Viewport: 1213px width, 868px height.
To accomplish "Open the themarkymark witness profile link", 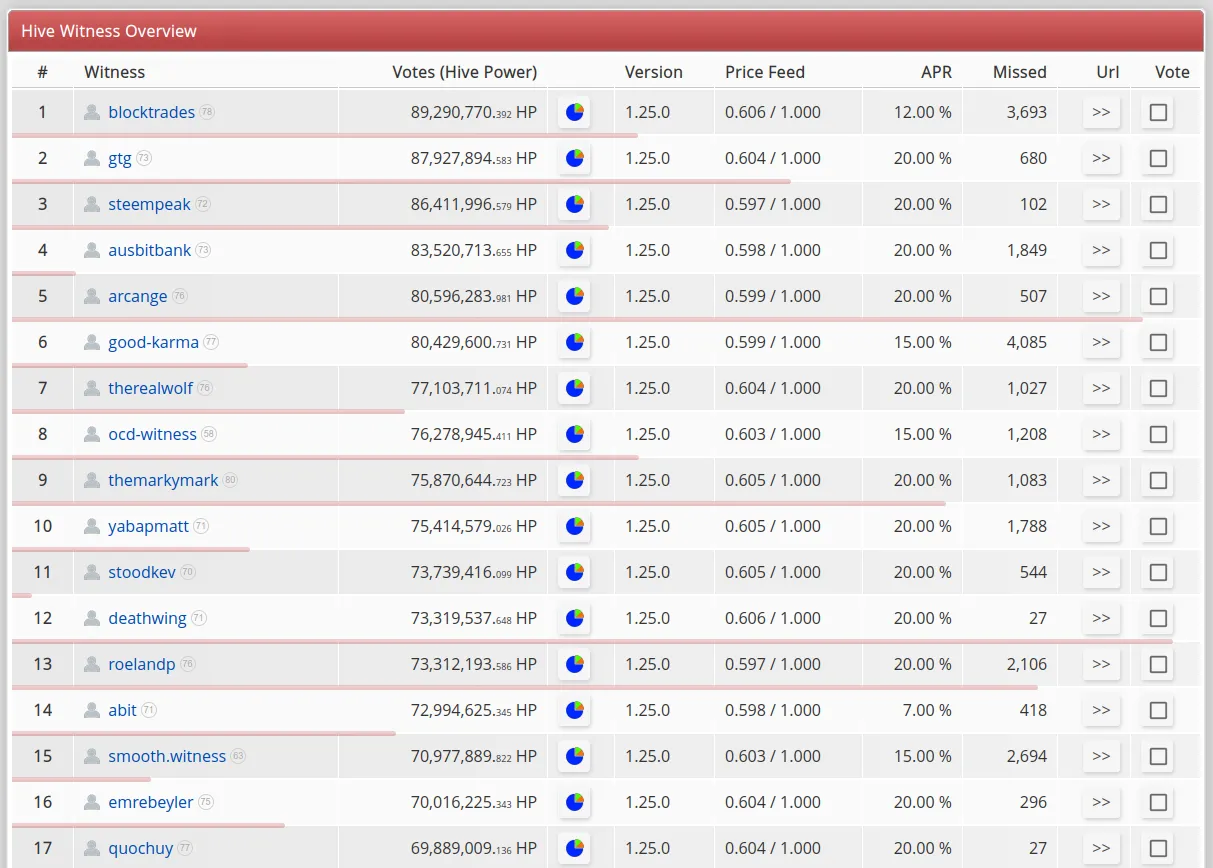I will [x=163, y=480].
